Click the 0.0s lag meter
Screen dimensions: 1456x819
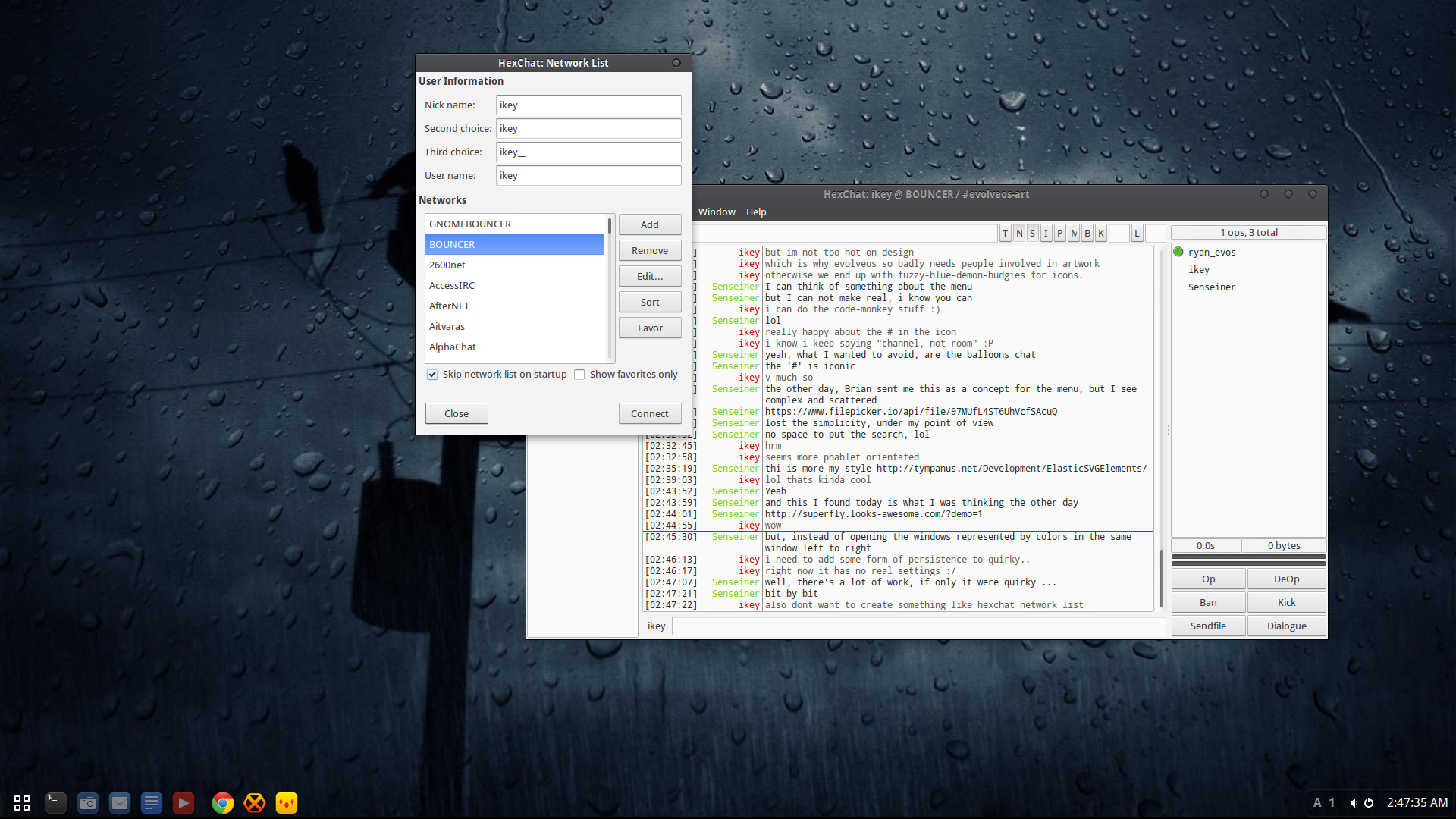[x=1206, y=545]
